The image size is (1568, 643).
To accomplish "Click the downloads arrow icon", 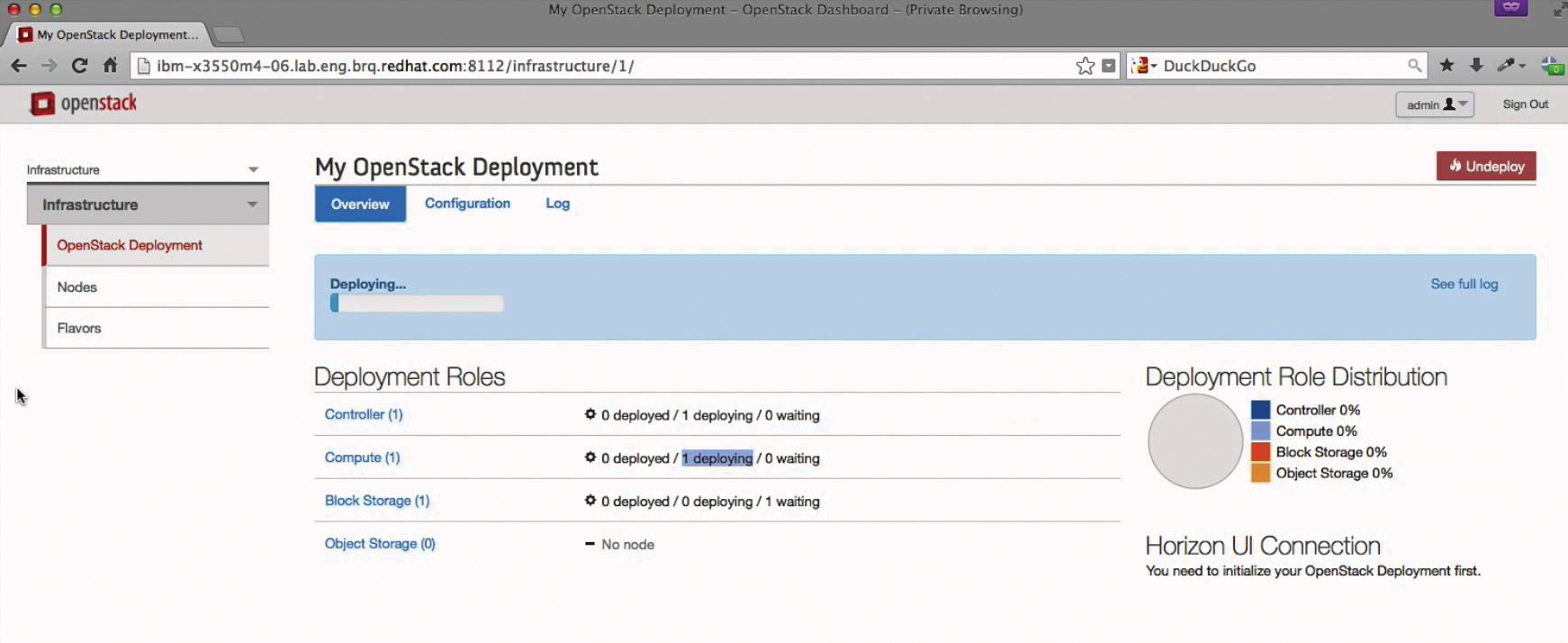I will click(x=1476, y=66).
